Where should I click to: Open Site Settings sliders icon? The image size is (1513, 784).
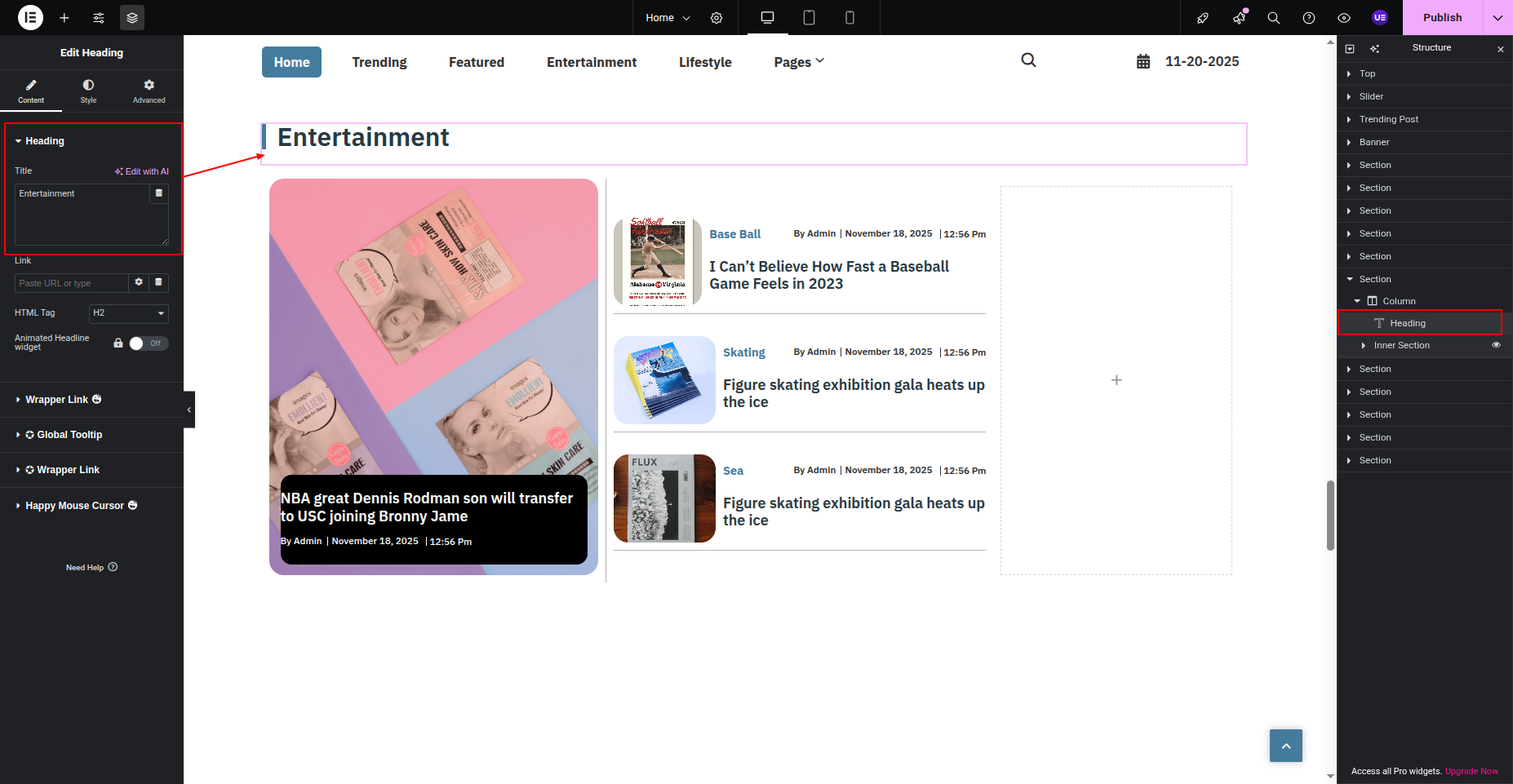(99, 17)
